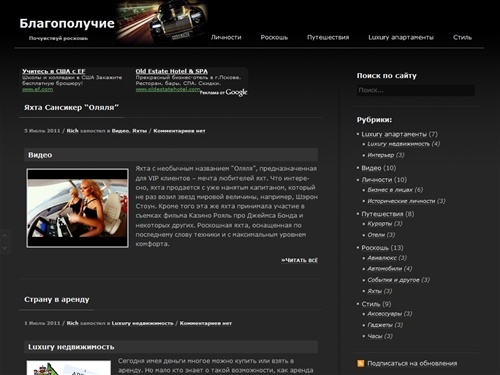Open Luxury недвижимость in post meta

[142, 323]
